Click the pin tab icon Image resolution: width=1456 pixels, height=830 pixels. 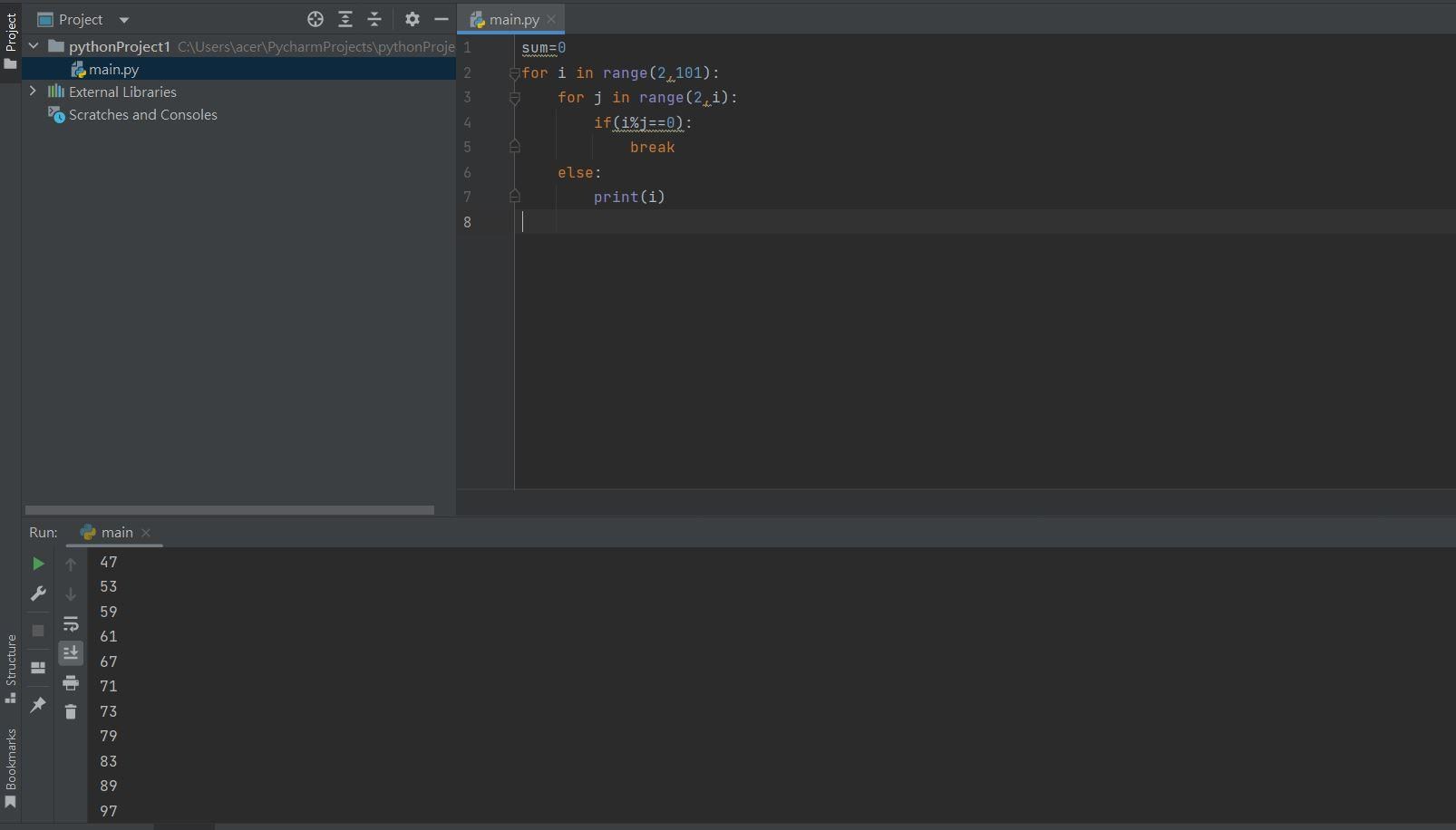(38, 704)
